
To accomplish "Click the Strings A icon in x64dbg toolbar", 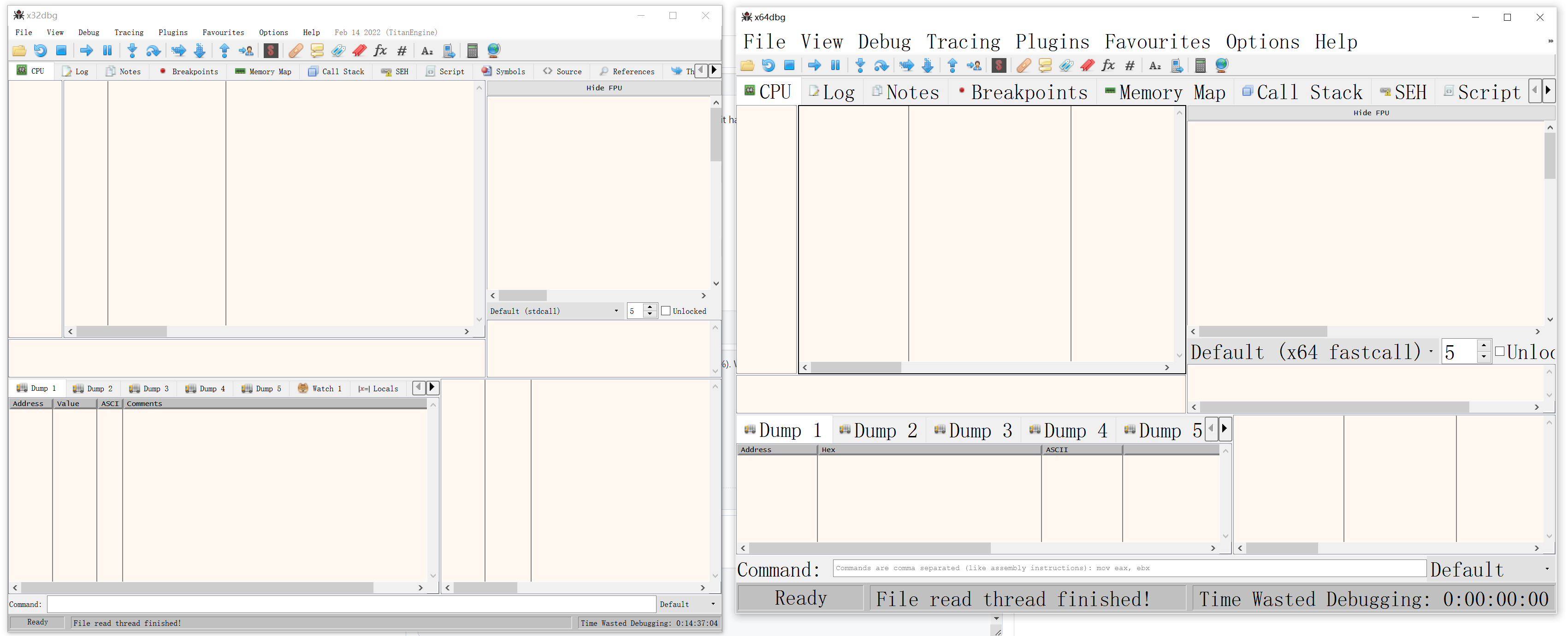I will pyautogui.click(x=1155, y=65).
